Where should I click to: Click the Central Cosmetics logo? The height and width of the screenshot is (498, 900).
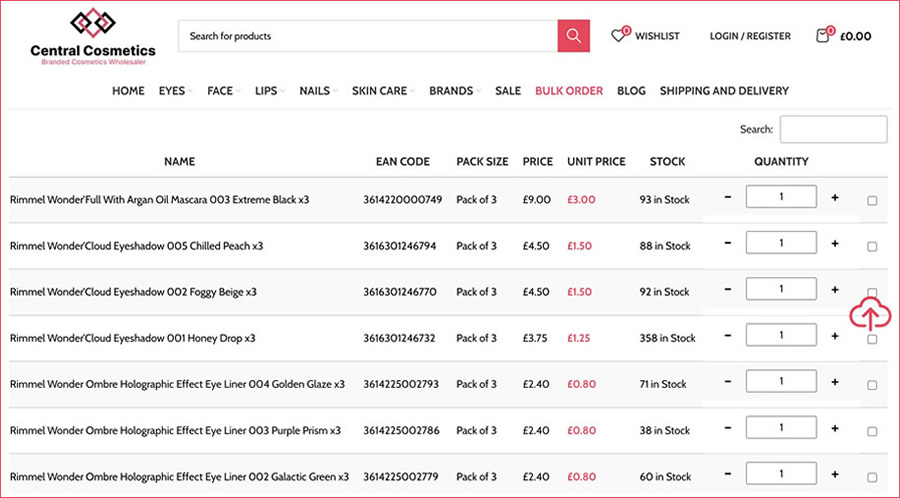click(93, 36)
